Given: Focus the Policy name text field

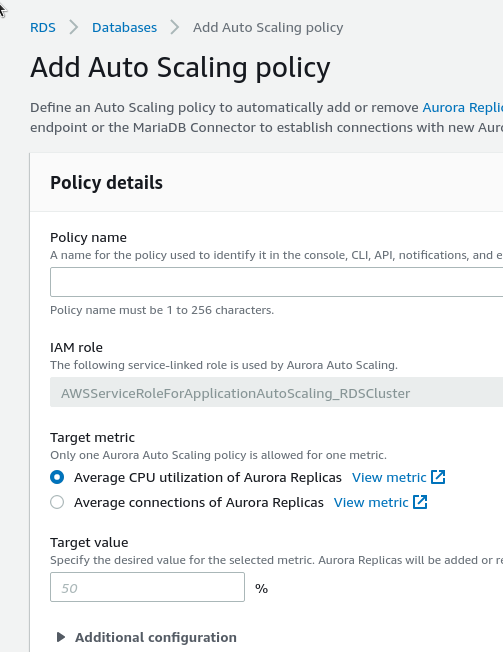Looking at the screenshot, I should click(276, 282).
